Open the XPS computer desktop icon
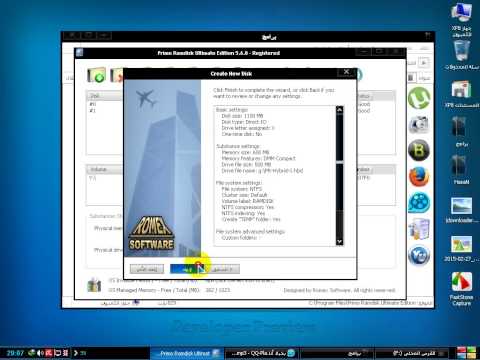 point(462,20)
